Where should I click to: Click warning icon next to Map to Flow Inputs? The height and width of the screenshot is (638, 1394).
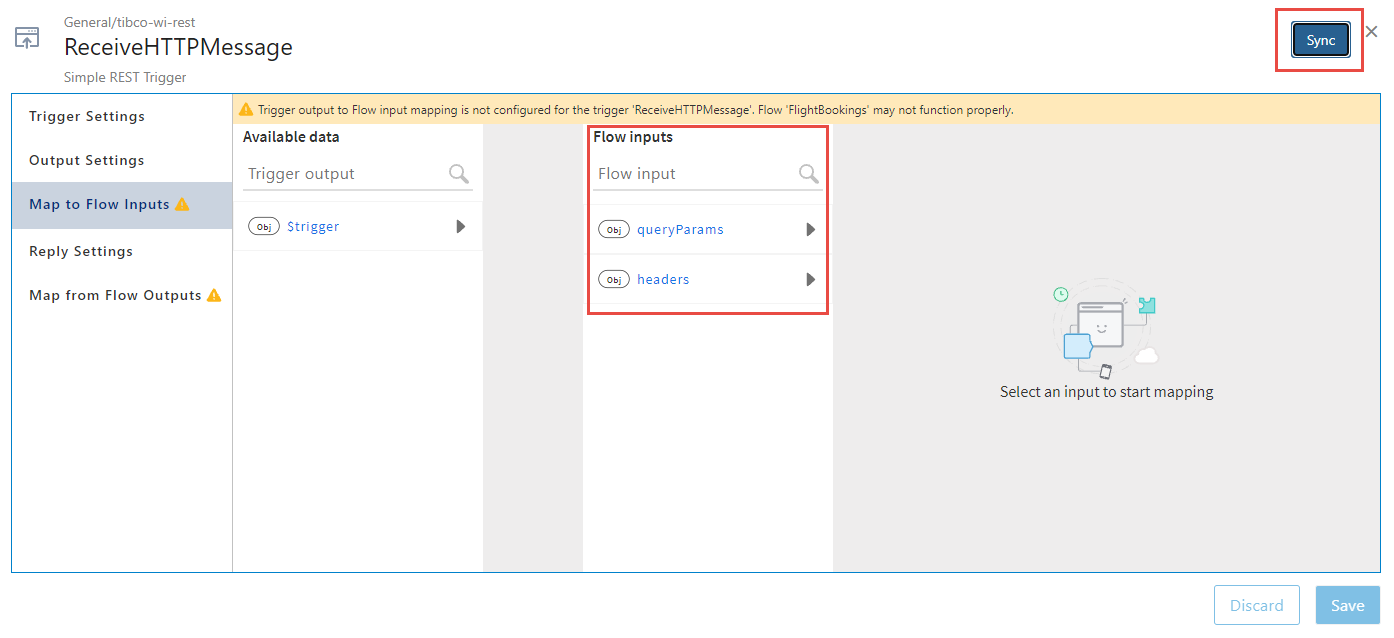tap(182, 204)
